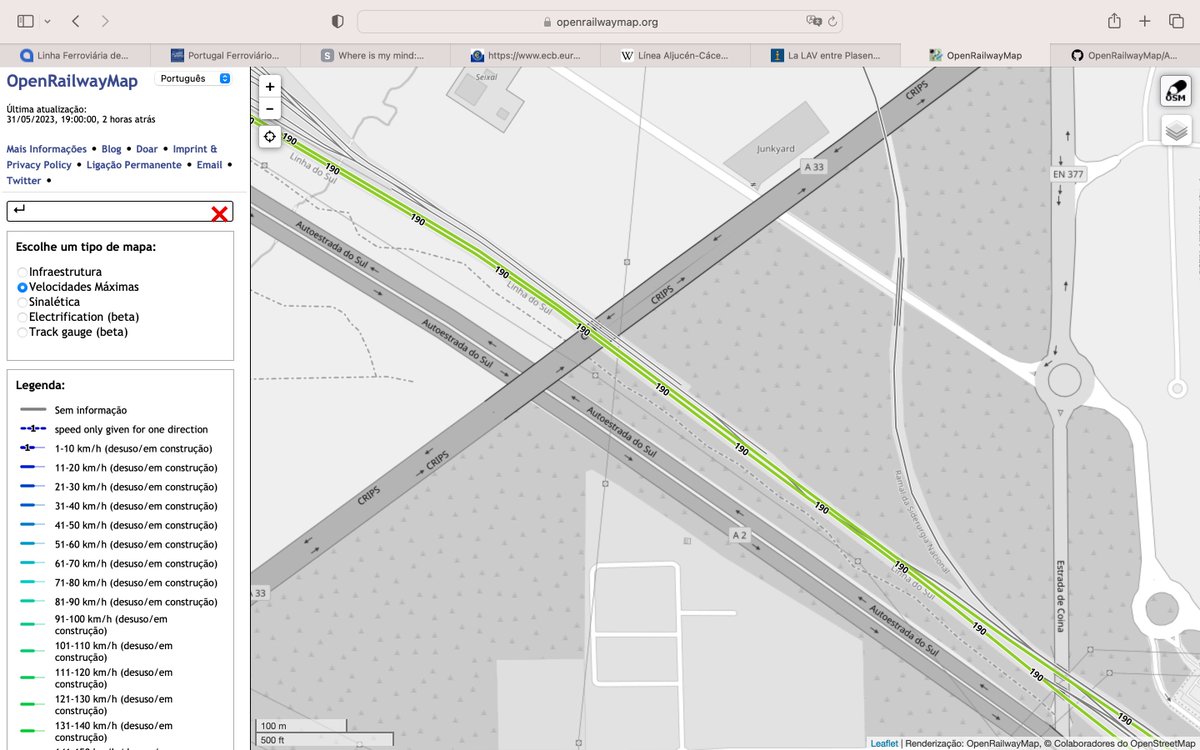Open the map layers control
Image resolution: width=1200 pixels, height=750 pixels.
1176,130
